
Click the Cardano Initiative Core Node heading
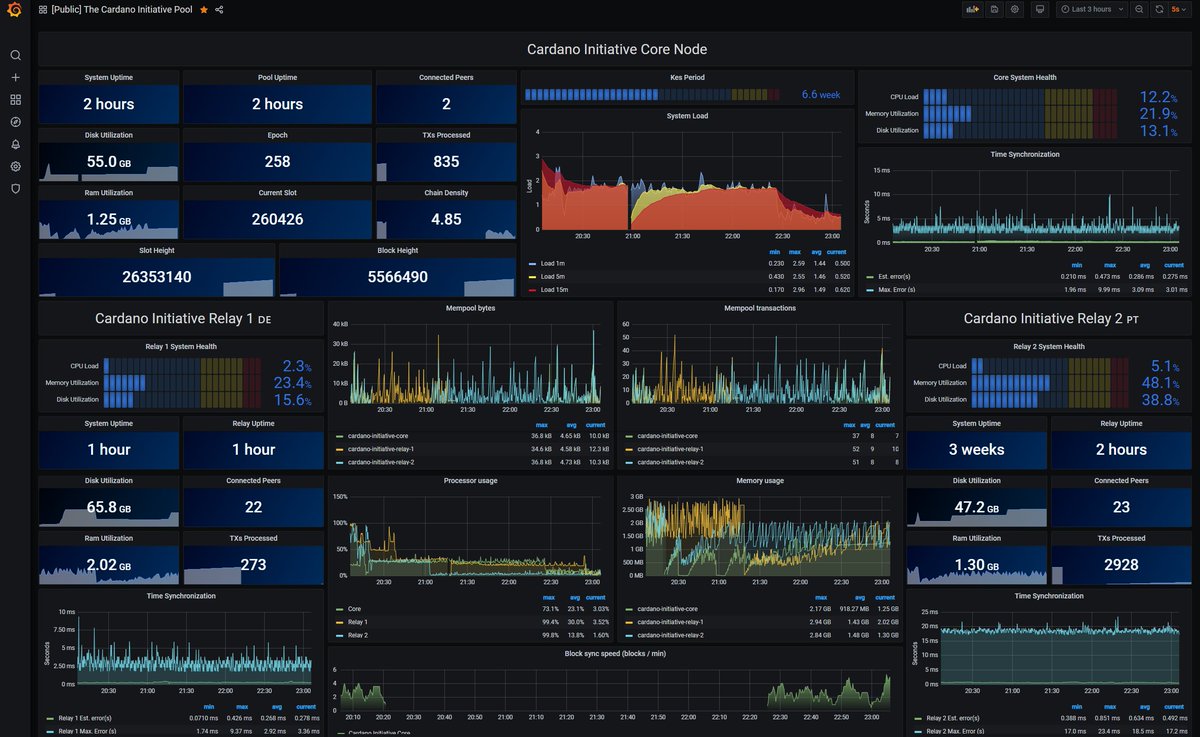617,48
